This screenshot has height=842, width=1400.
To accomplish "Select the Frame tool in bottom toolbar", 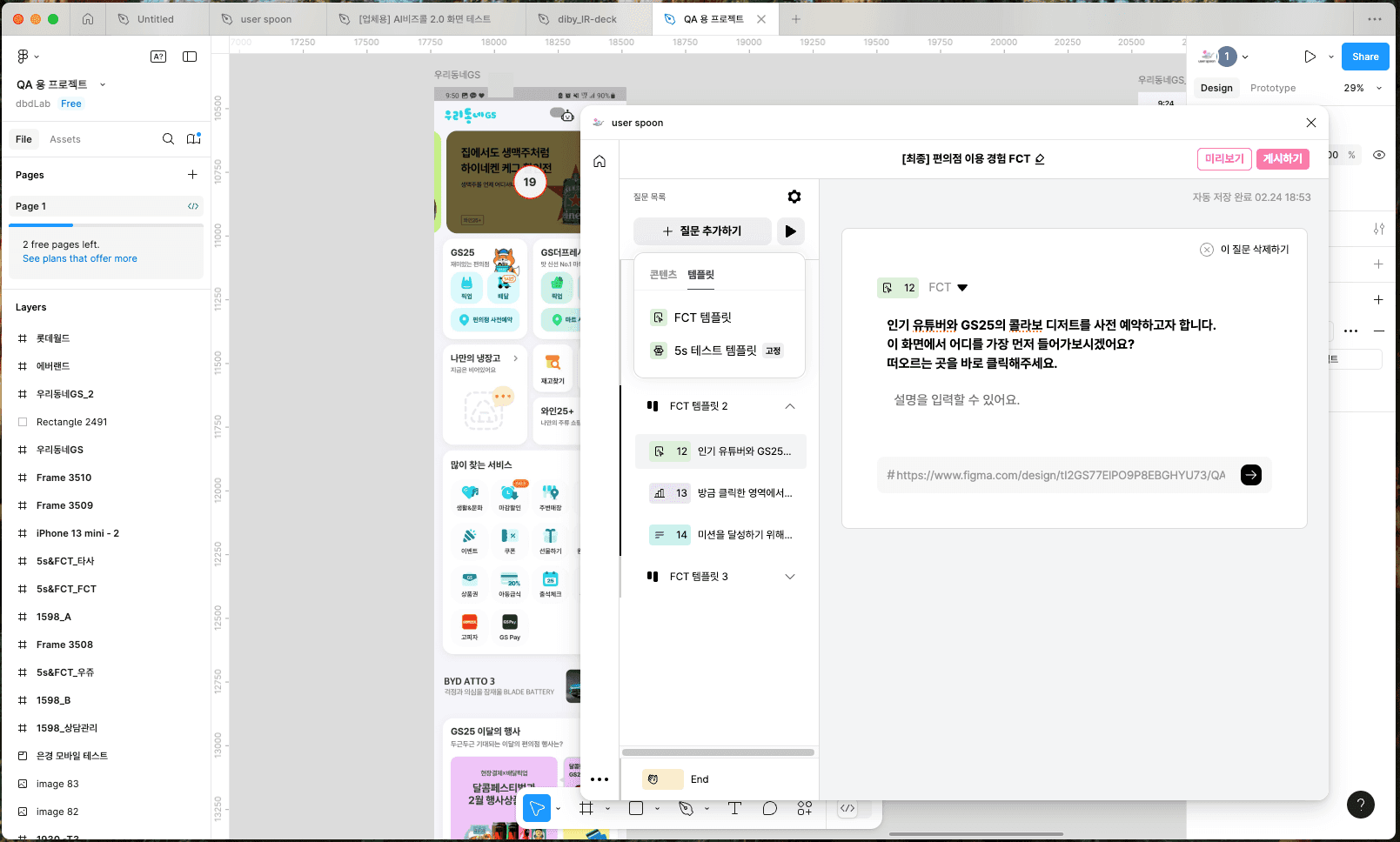I will pos(586,808).
